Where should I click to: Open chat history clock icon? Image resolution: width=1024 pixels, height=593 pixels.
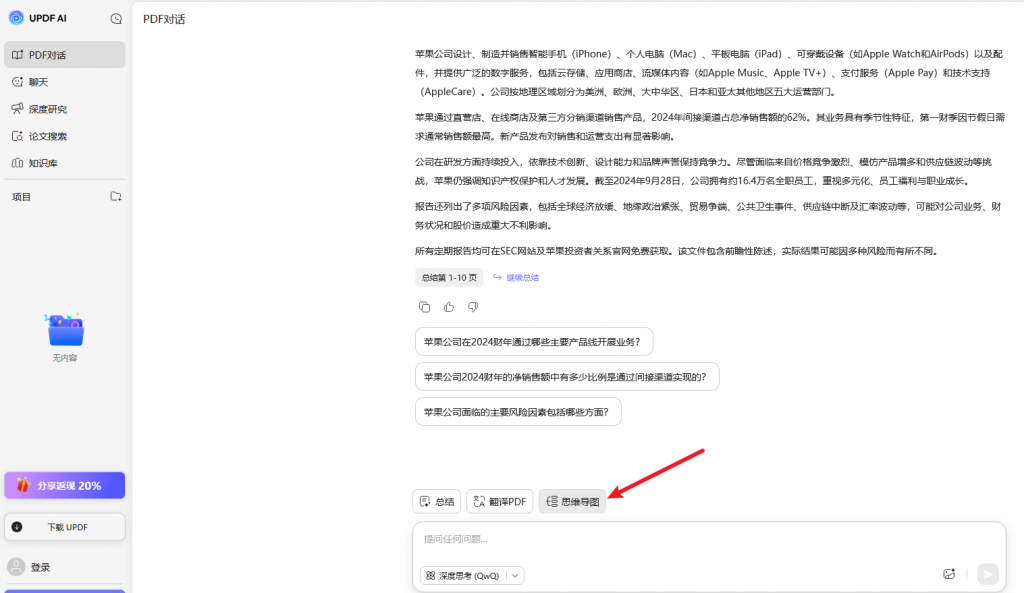[x=116, y=18]
